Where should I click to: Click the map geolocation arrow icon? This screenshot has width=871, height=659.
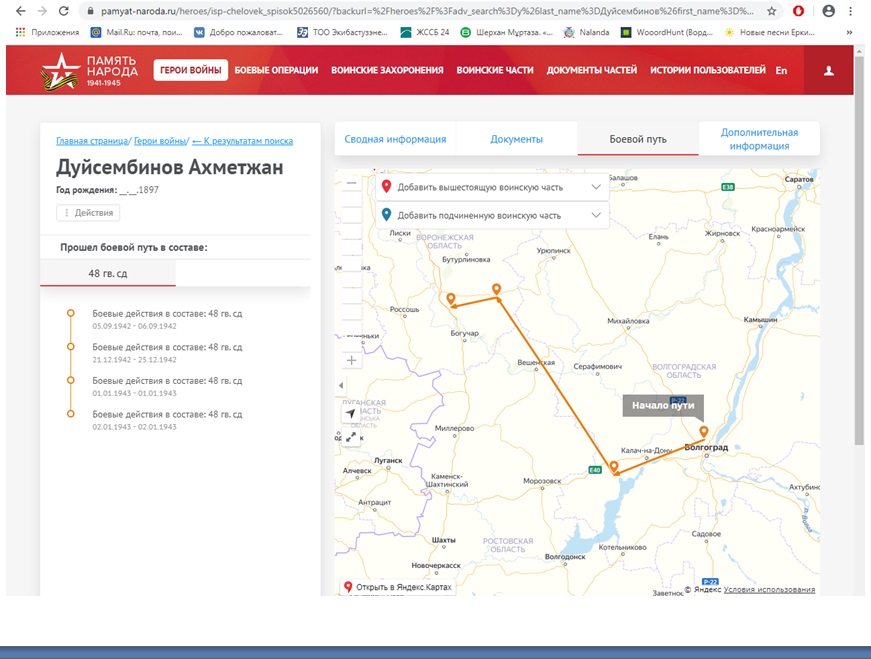point(351,413)
